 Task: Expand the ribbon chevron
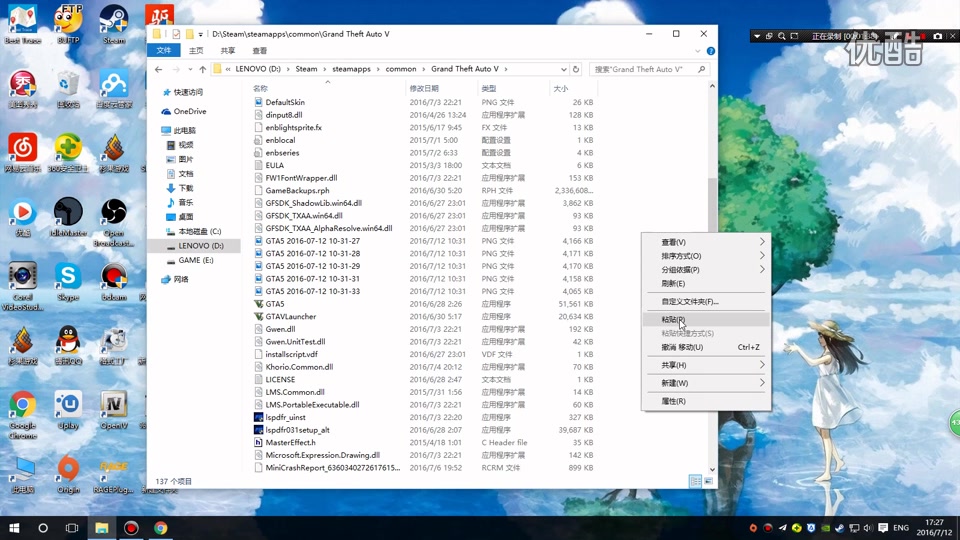697,51
